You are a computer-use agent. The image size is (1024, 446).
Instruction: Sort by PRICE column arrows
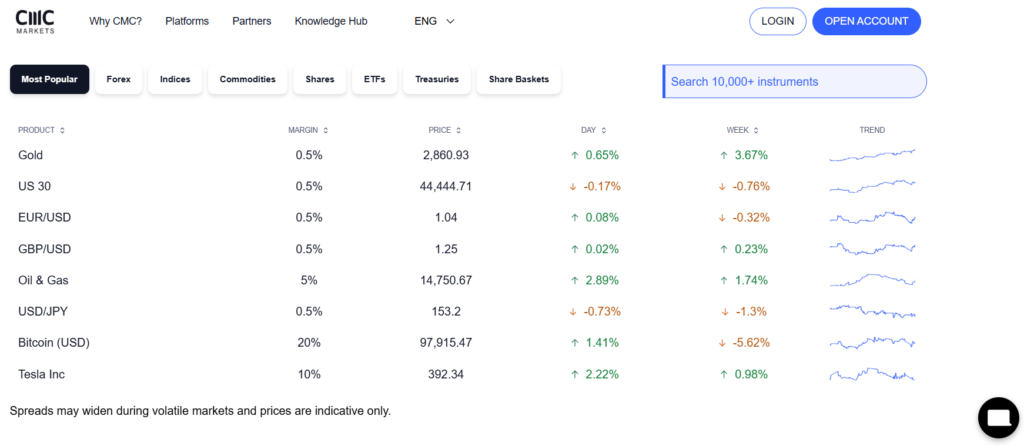458,130
